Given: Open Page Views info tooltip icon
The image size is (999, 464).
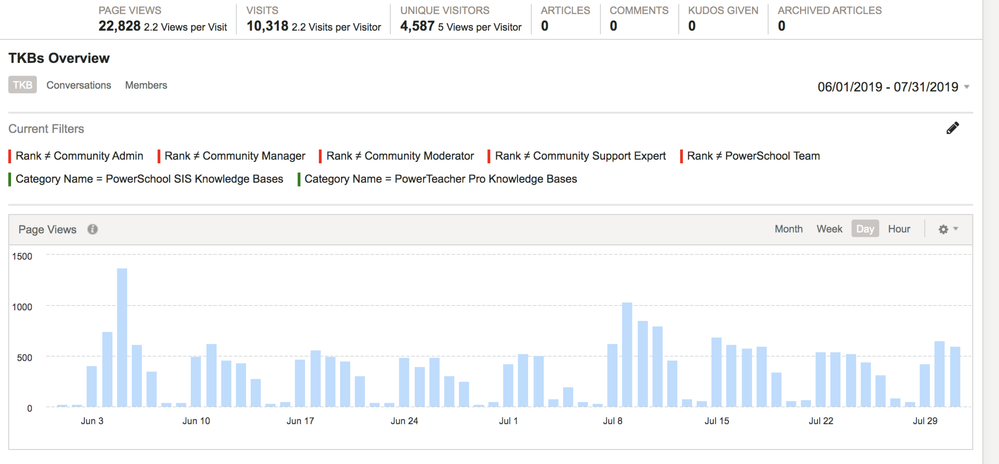Looking at the screenshot, I should pos(92,229).
